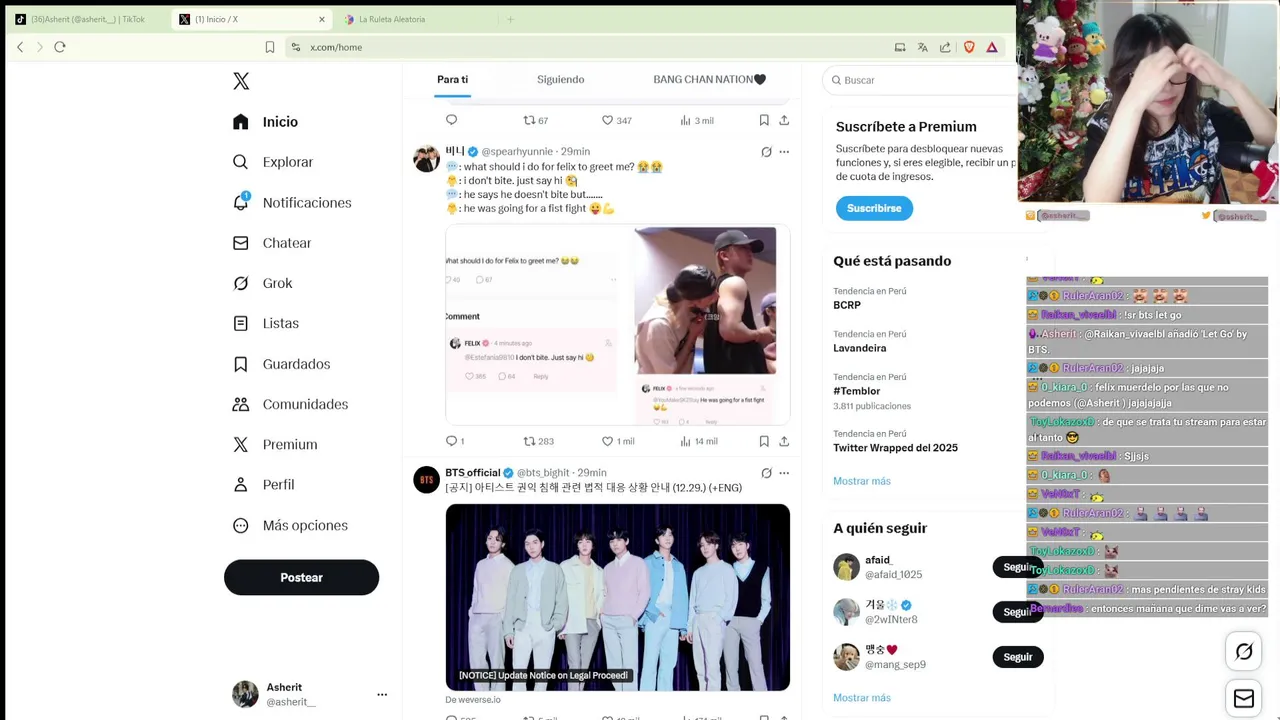Open Listas in the sidebar

click(265, 323)
